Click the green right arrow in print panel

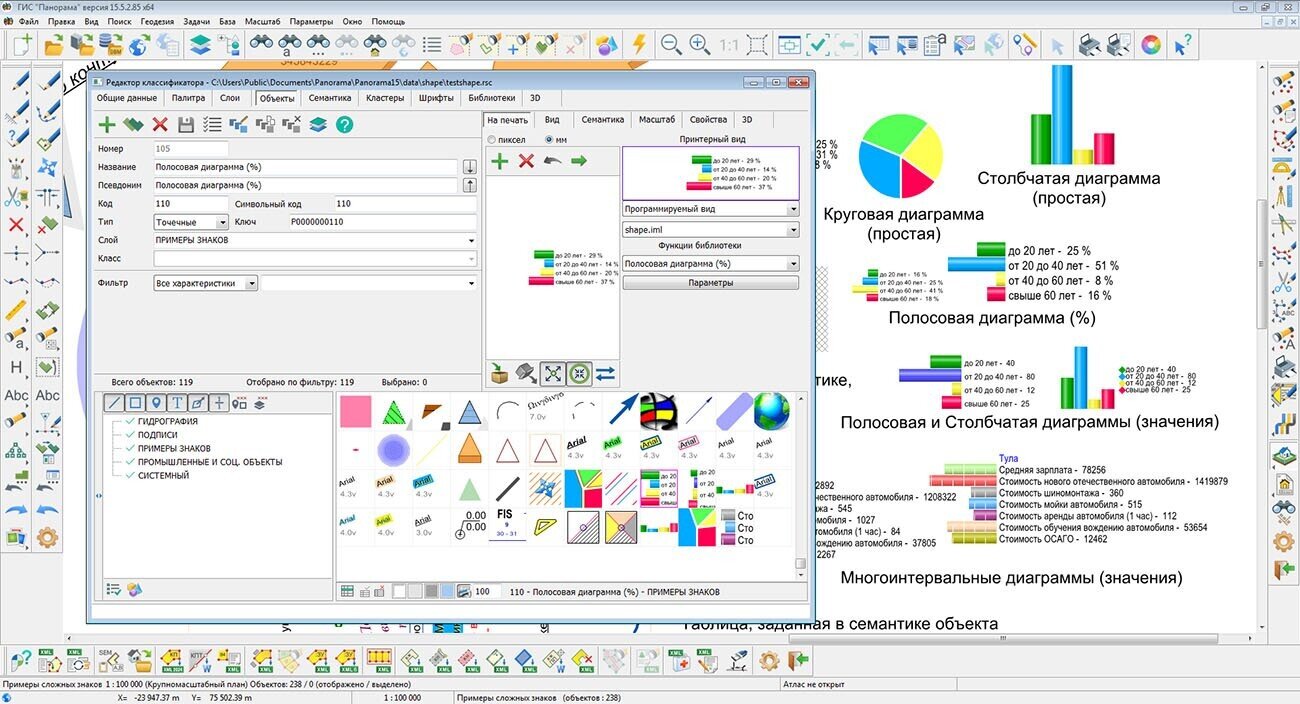pyautogui.click(x=578, y=161)
